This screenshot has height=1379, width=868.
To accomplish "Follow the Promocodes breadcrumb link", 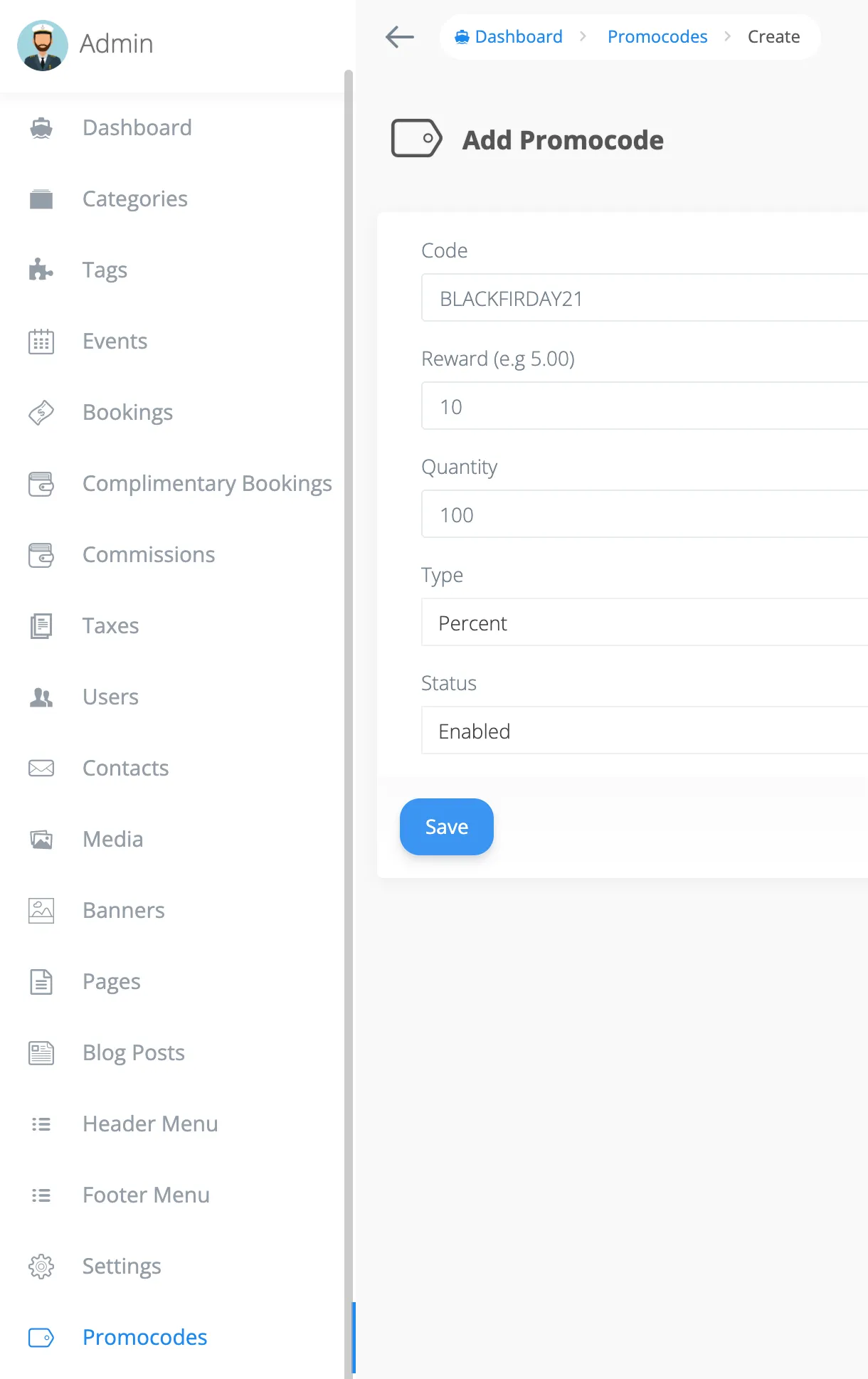I will tap(657, 36).
